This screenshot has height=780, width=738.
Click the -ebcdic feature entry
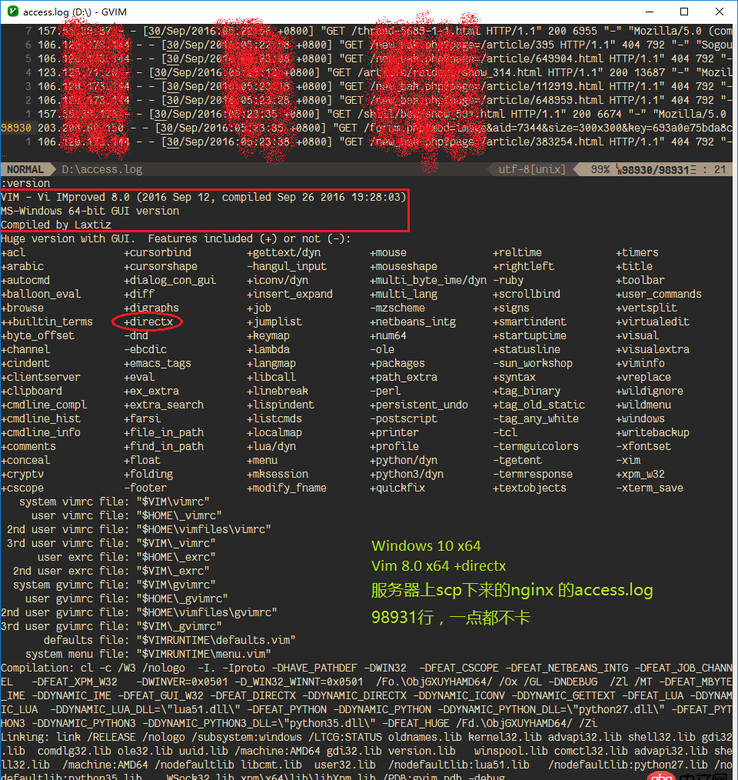pyautogui.click(x=145, y=350)
